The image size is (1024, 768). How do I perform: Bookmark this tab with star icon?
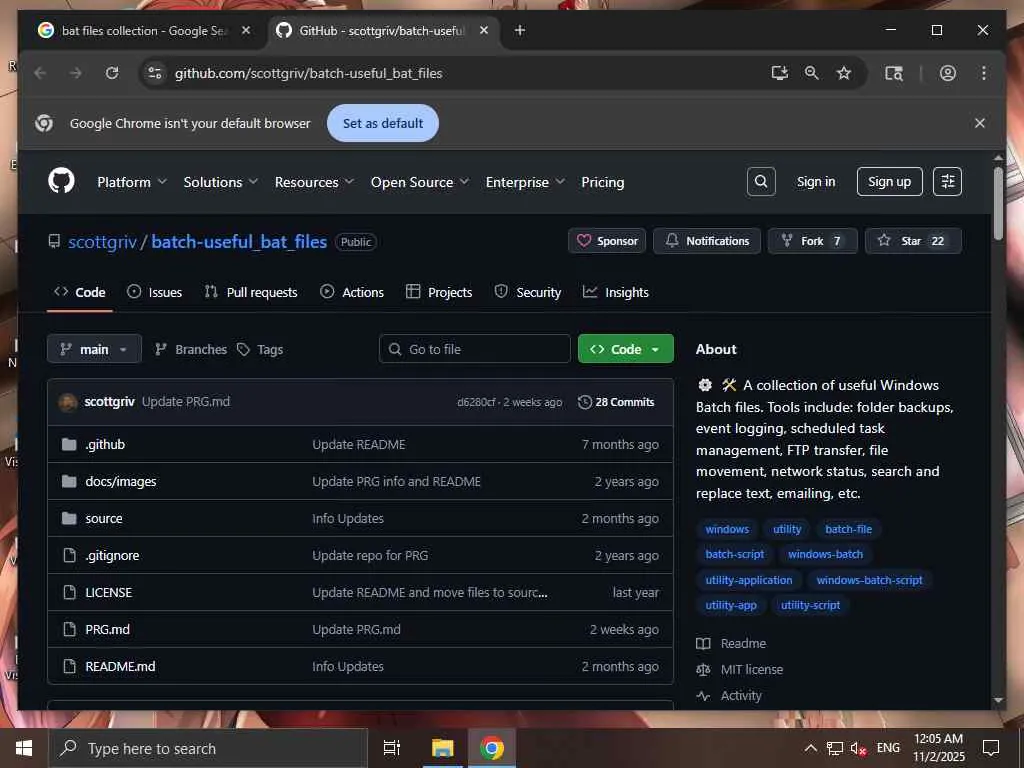[844, 73]
